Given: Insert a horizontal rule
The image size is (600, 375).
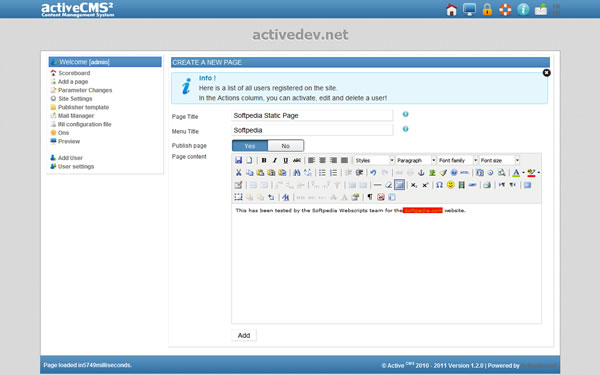Looking at the screenshot, I should pos(377,185).
